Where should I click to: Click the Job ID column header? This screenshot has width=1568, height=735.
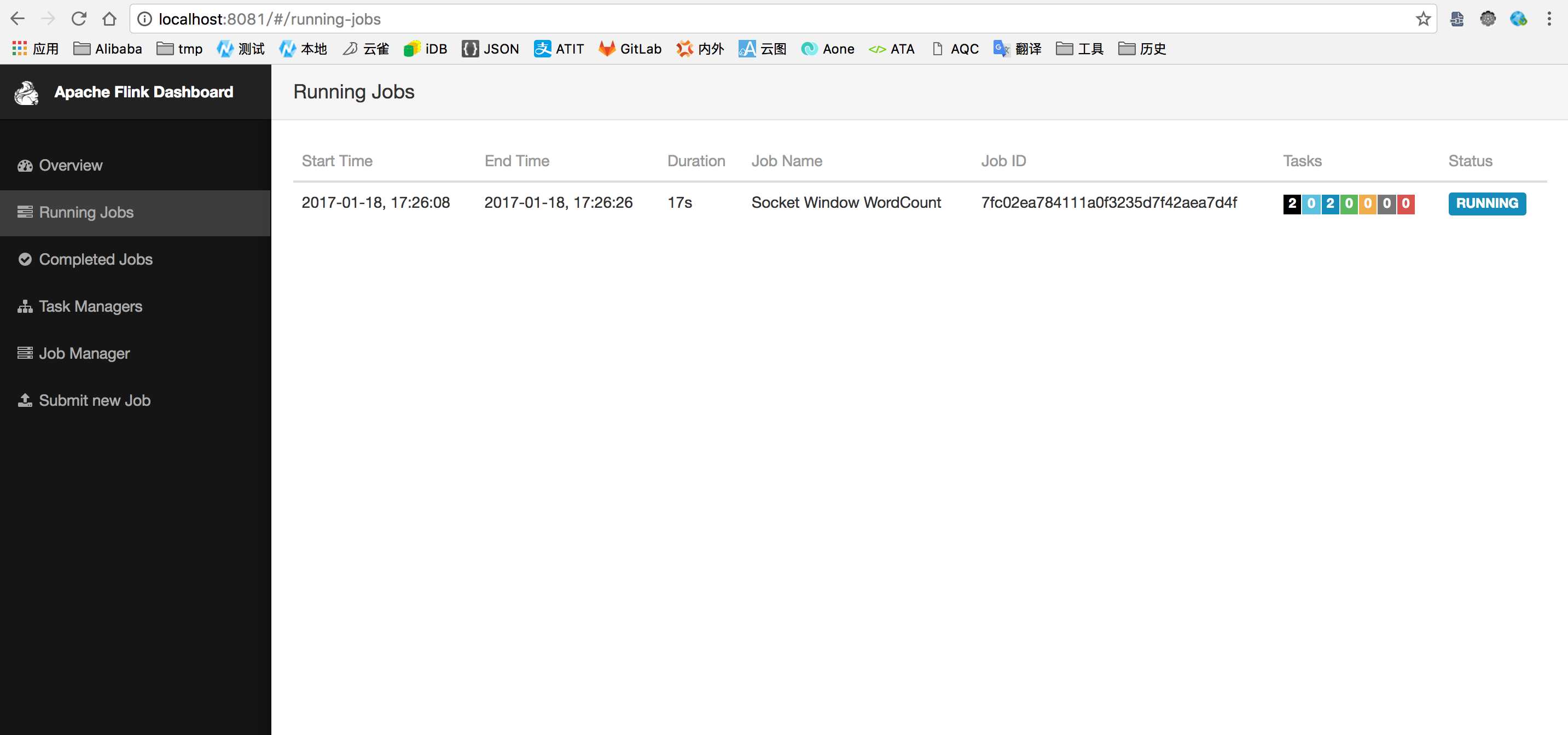[1004, 160]
